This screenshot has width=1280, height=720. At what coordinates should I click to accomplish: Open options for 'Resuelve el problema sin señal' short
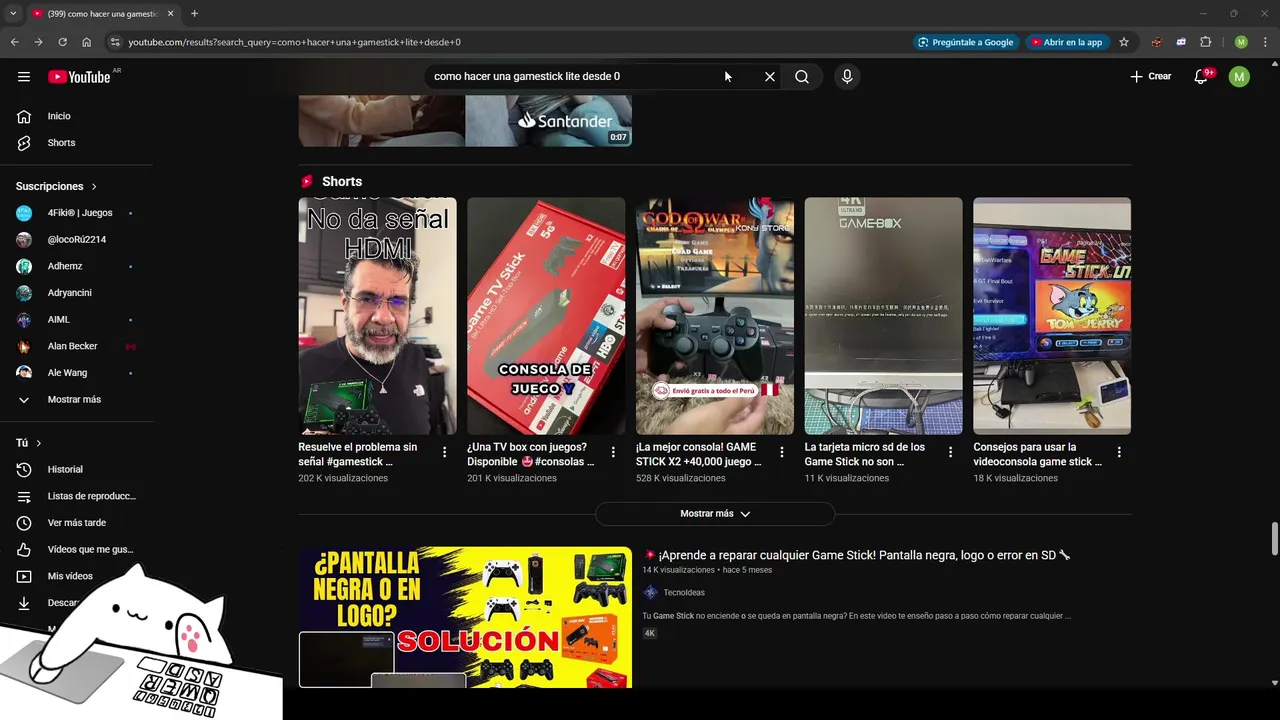[445, 453]
